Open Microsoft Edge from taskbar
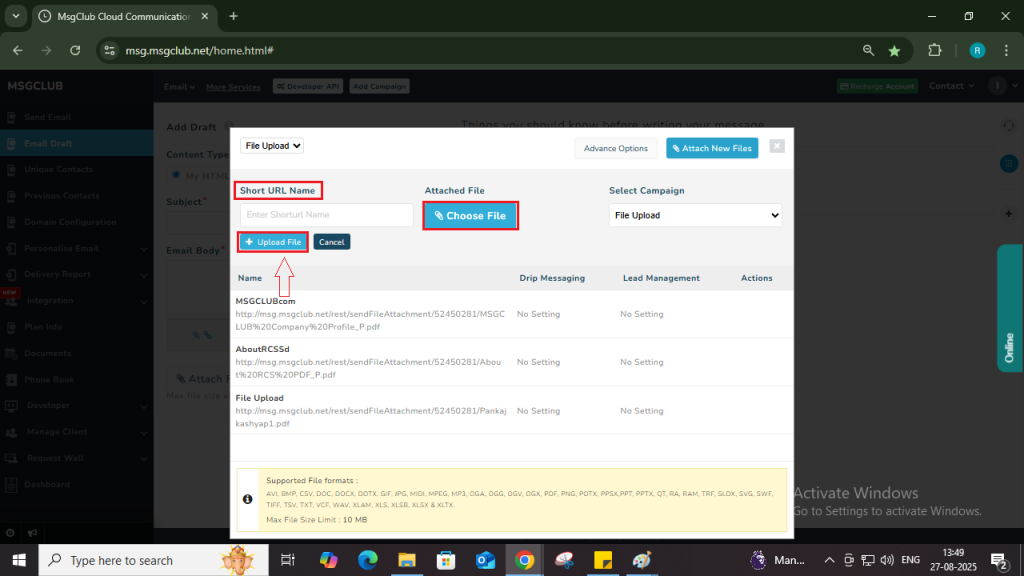Image resolution: width=1024 pixels, height=576 pixels. (368, 560)
